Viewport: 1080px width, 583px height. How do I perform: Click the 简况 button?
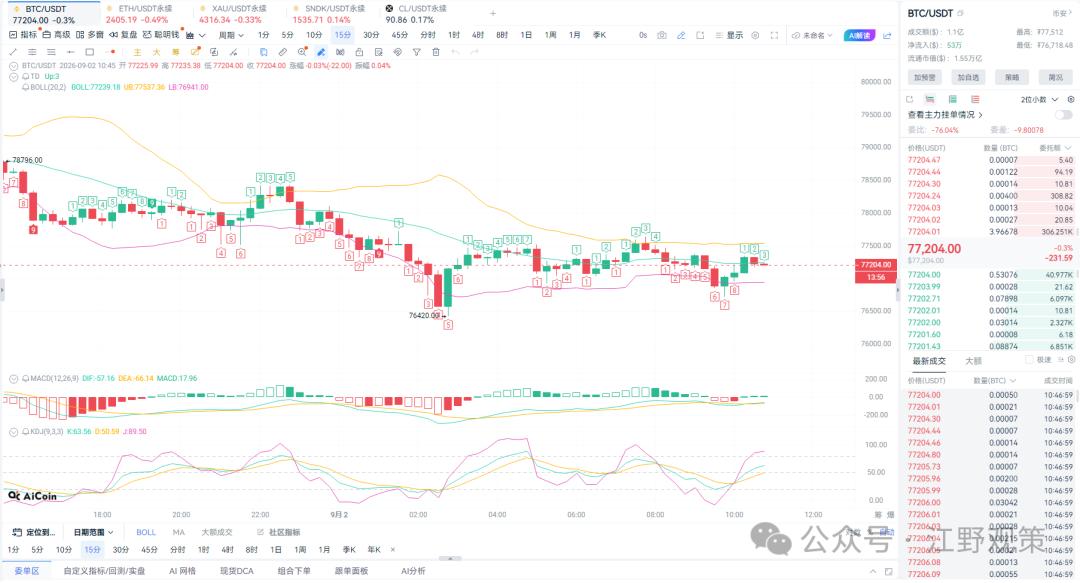1055,77
